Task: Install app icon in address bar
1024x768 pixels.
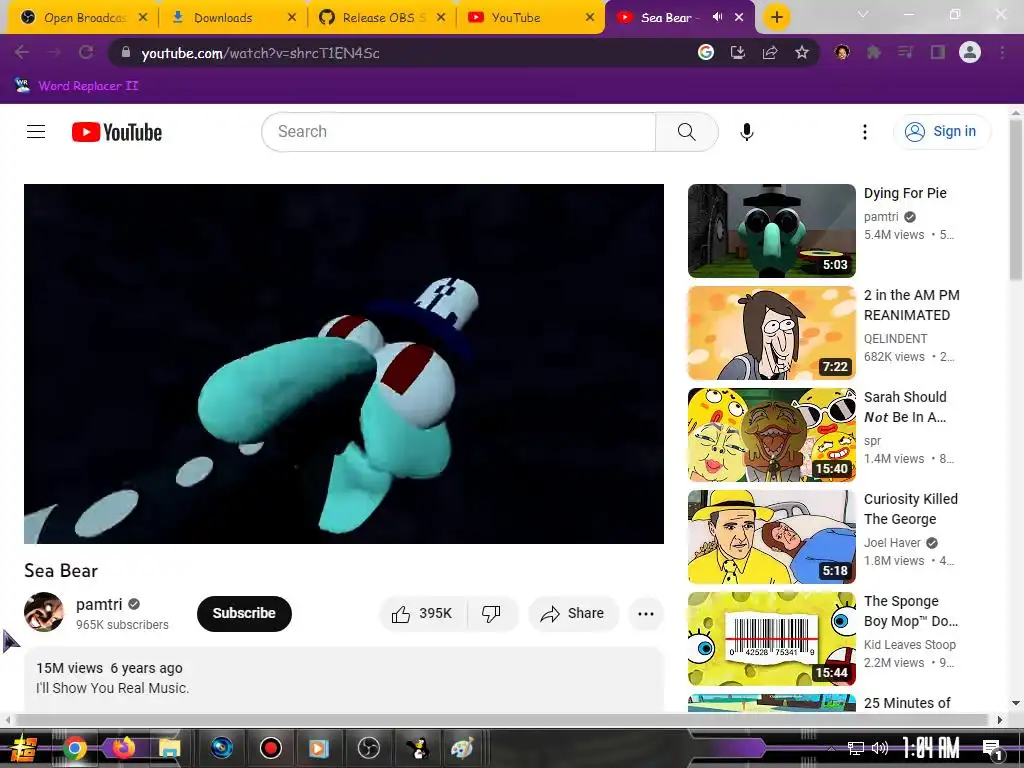Action: pos(738,52)
